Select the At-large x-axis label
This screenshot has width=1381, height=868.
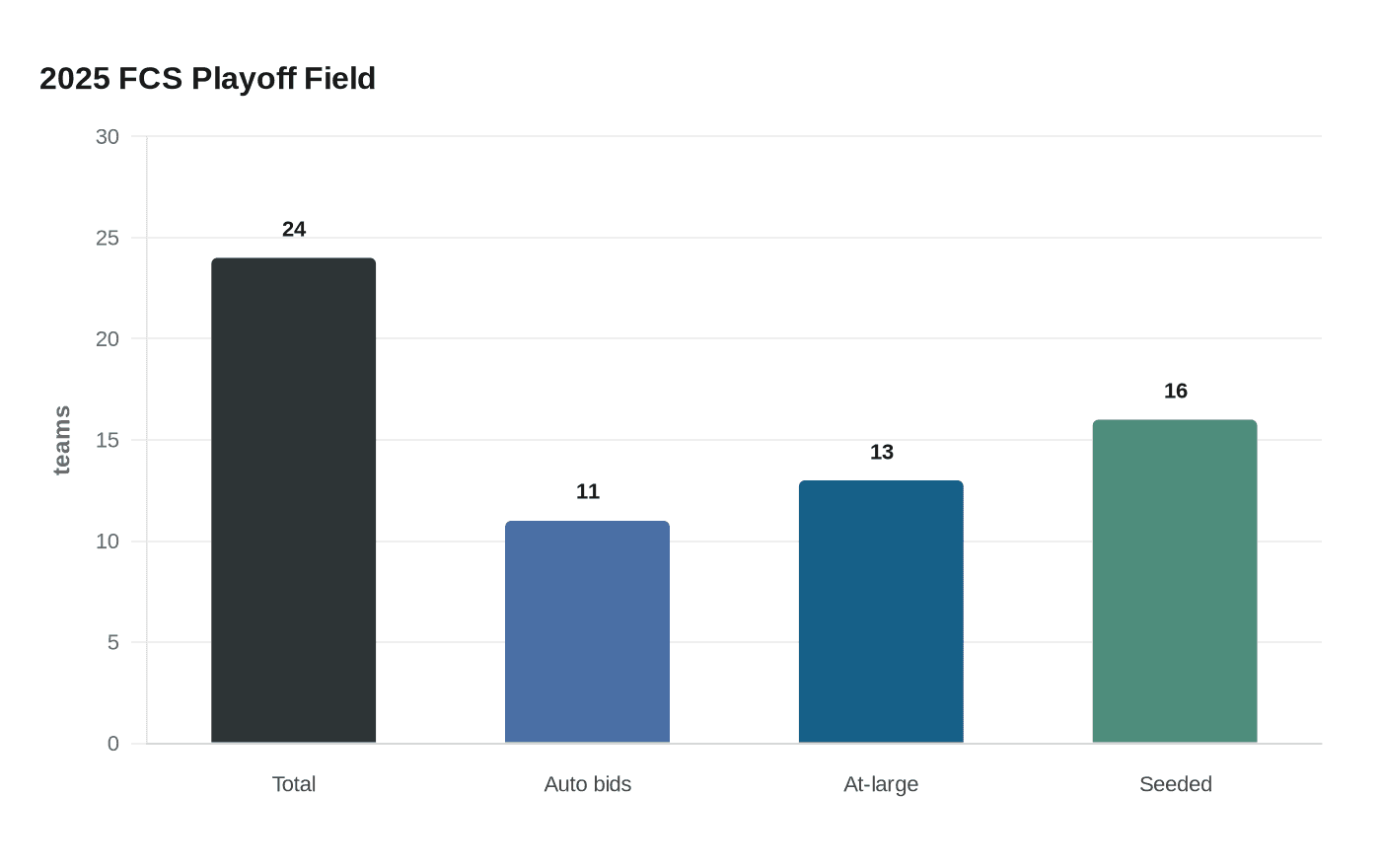(x=881, y=784)
